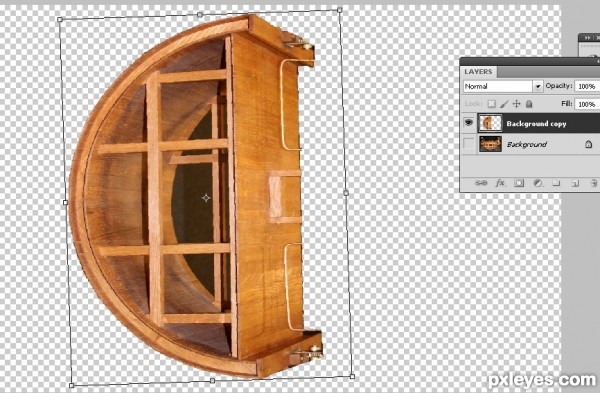Click the Background layer name
The height and width of the screenshot is (393, 600).
[527, 144]
